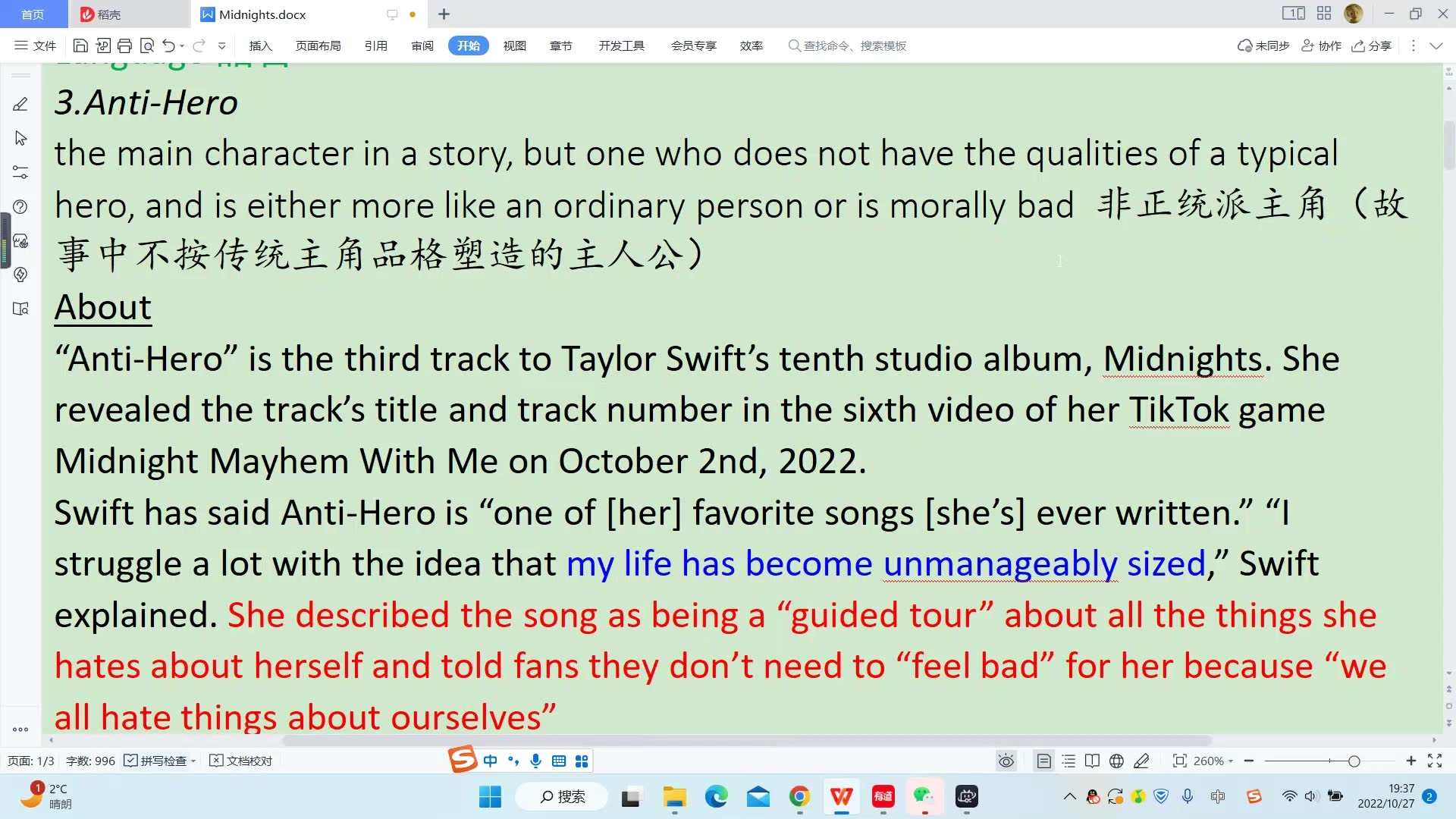Open the 开发工具 tab
The height and width of the screenshot is (819, 1456).
click(621, 45)
